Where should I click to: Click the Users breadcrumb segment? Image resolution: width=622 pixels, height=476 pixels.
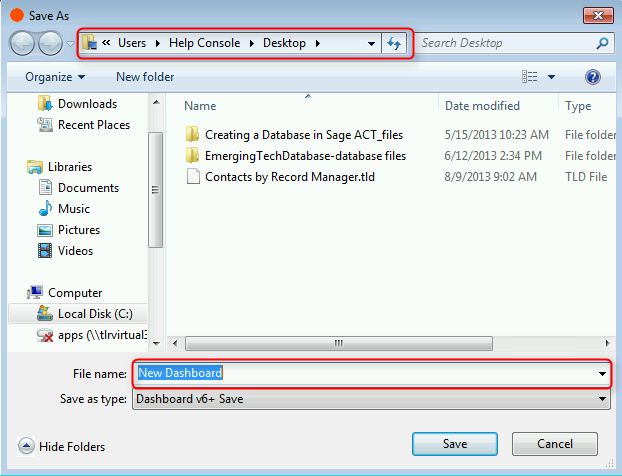pos(132,43)
